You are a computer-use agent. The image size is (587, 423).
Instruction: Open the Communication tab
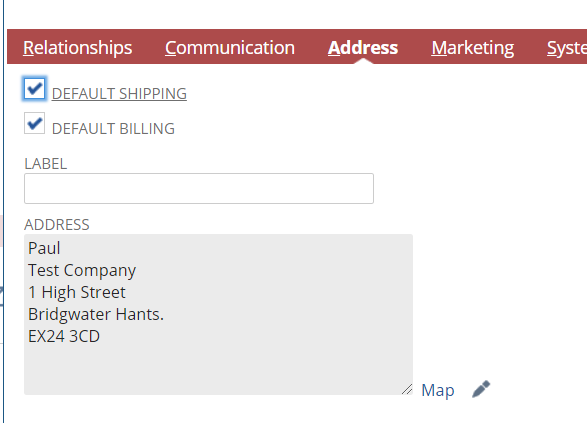pos(230,48)
